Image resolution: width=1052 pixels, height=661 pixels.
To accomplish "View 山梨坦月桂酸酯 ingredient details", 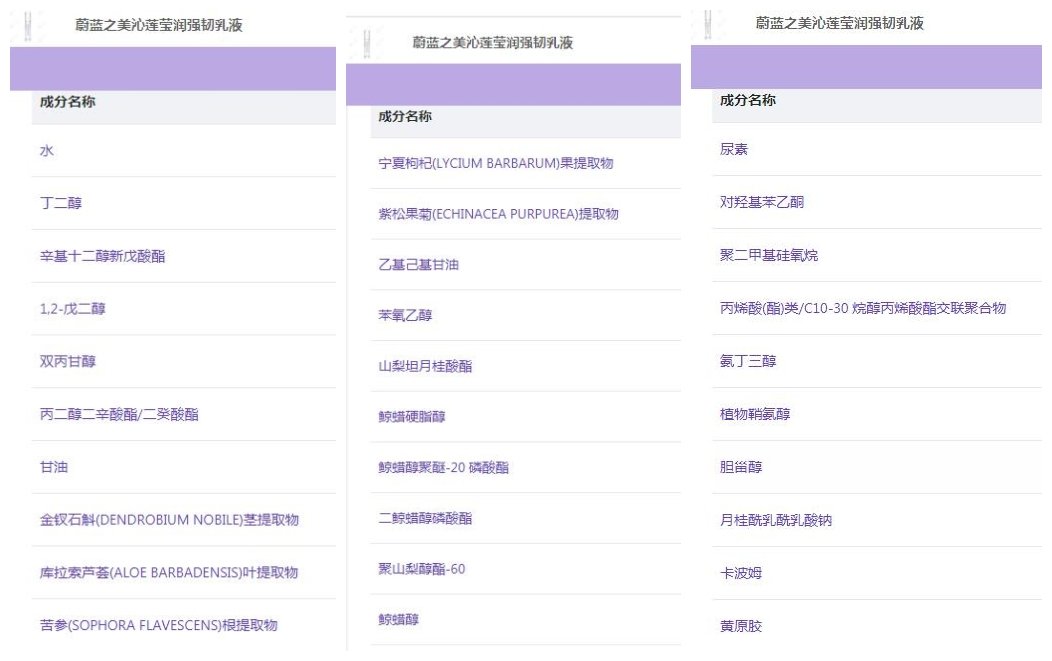I will coord(425,366).
